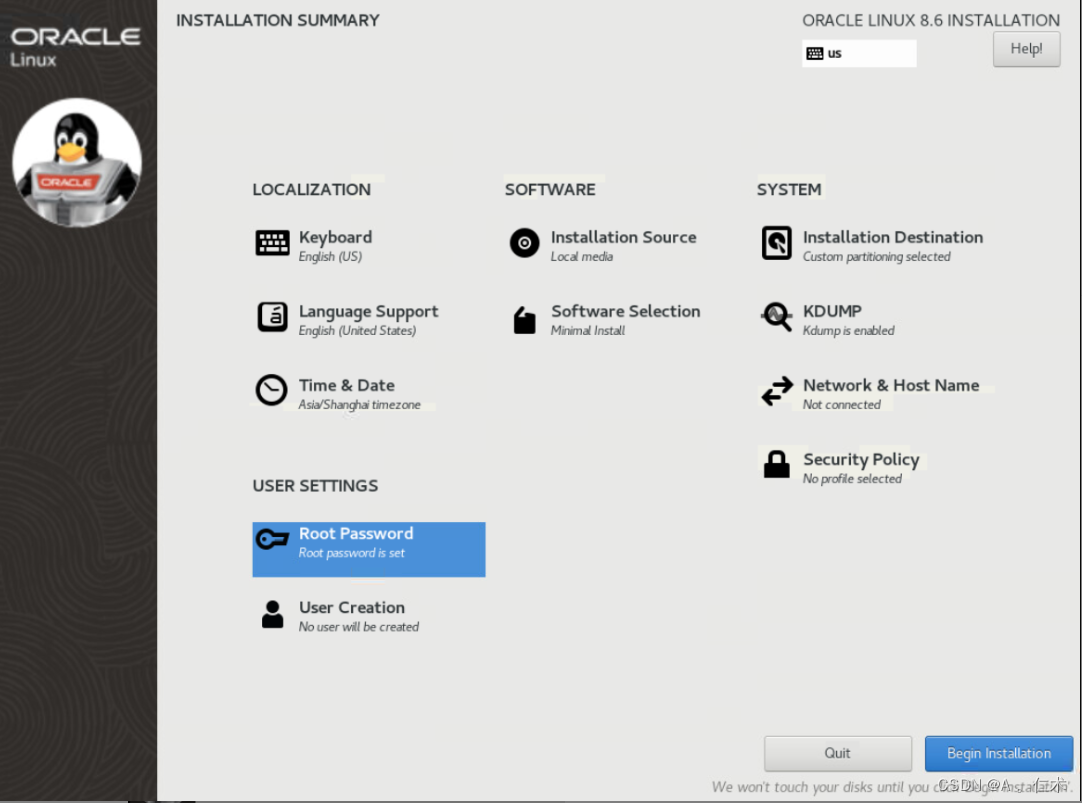Screen dimensions: 1082x803
Task: Open the Software Selection label
Action: [x=625, y=311]
